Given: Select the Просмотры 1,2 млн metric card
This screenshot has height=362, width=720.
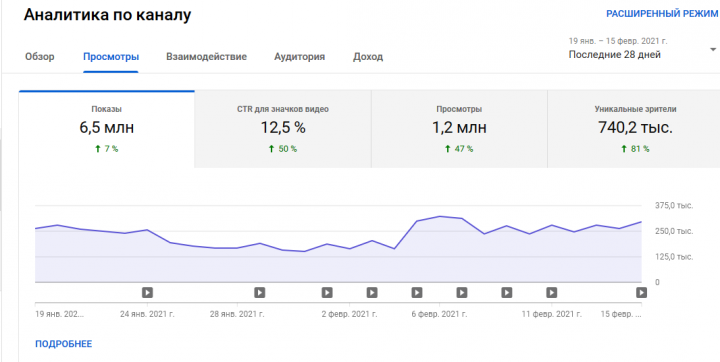Looking at the screenshot, I should pyautogui.click(x=459, y=129).
